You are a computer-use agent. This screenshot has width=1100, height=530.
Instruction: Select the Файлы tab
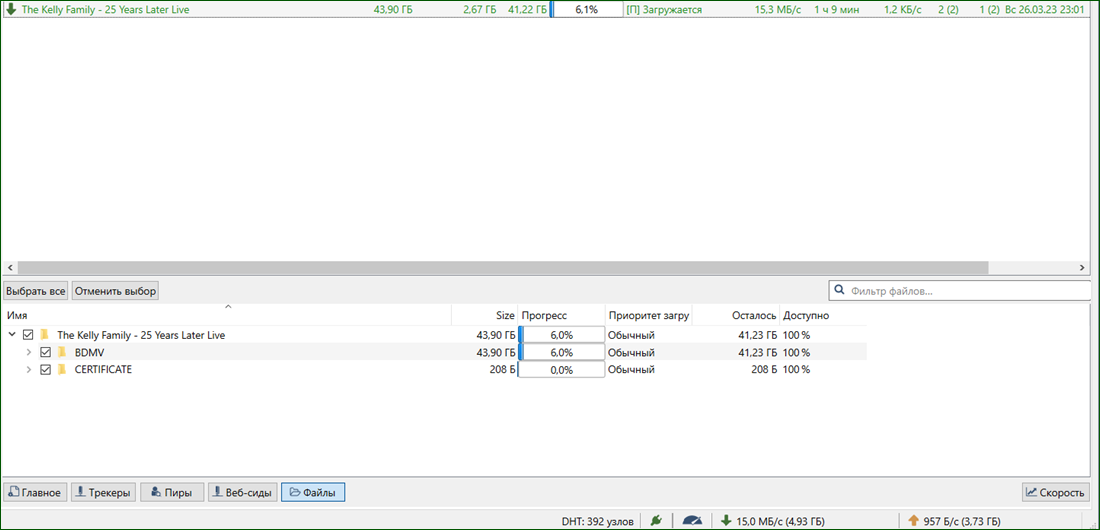[x=313, y=493]
